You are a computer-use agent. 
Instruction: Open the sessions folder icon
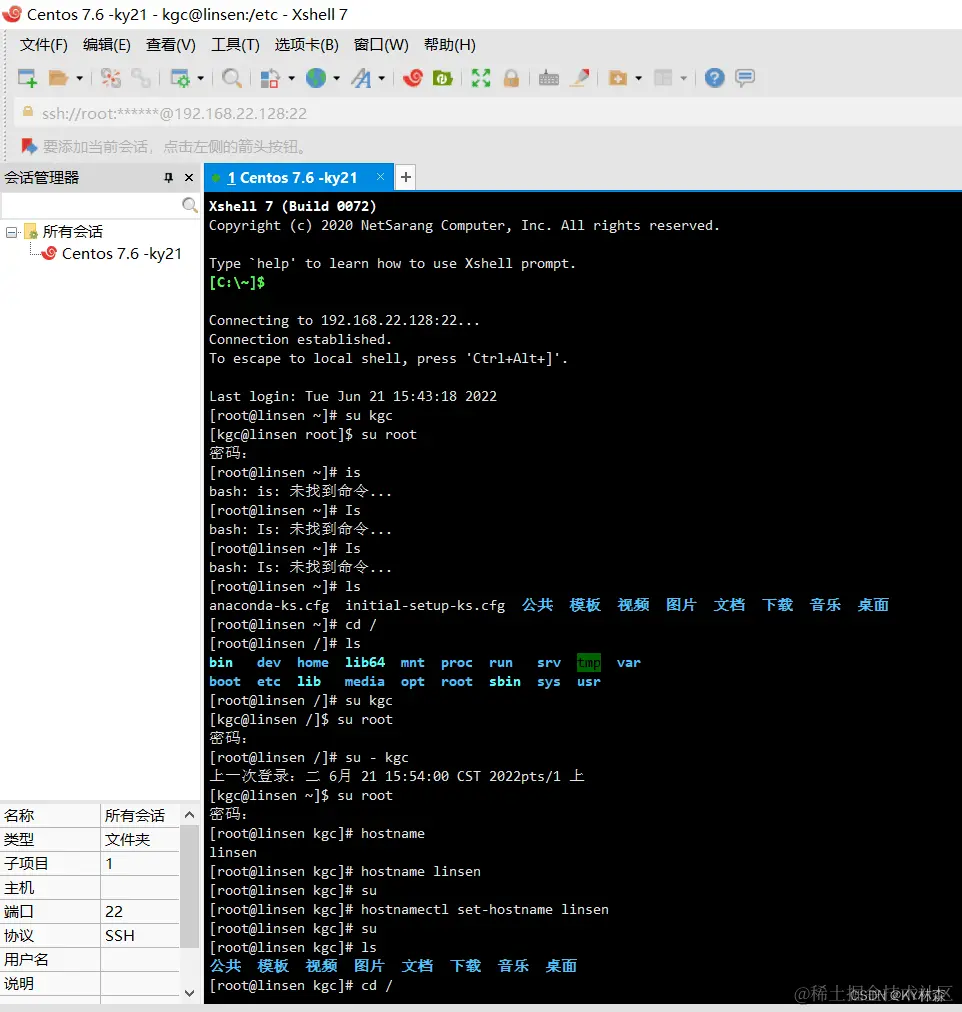coord(59,78)
